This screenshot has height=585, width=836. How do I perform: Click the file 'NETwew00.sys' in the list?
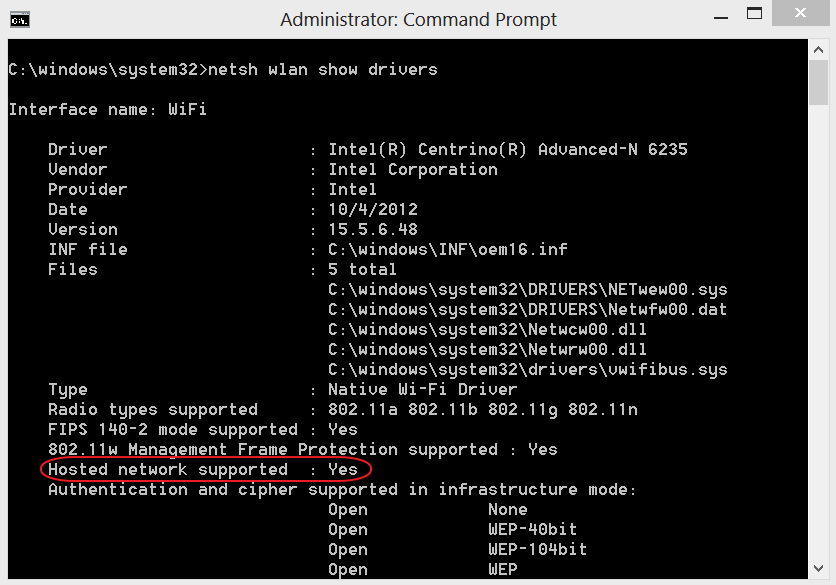point(525,289)
